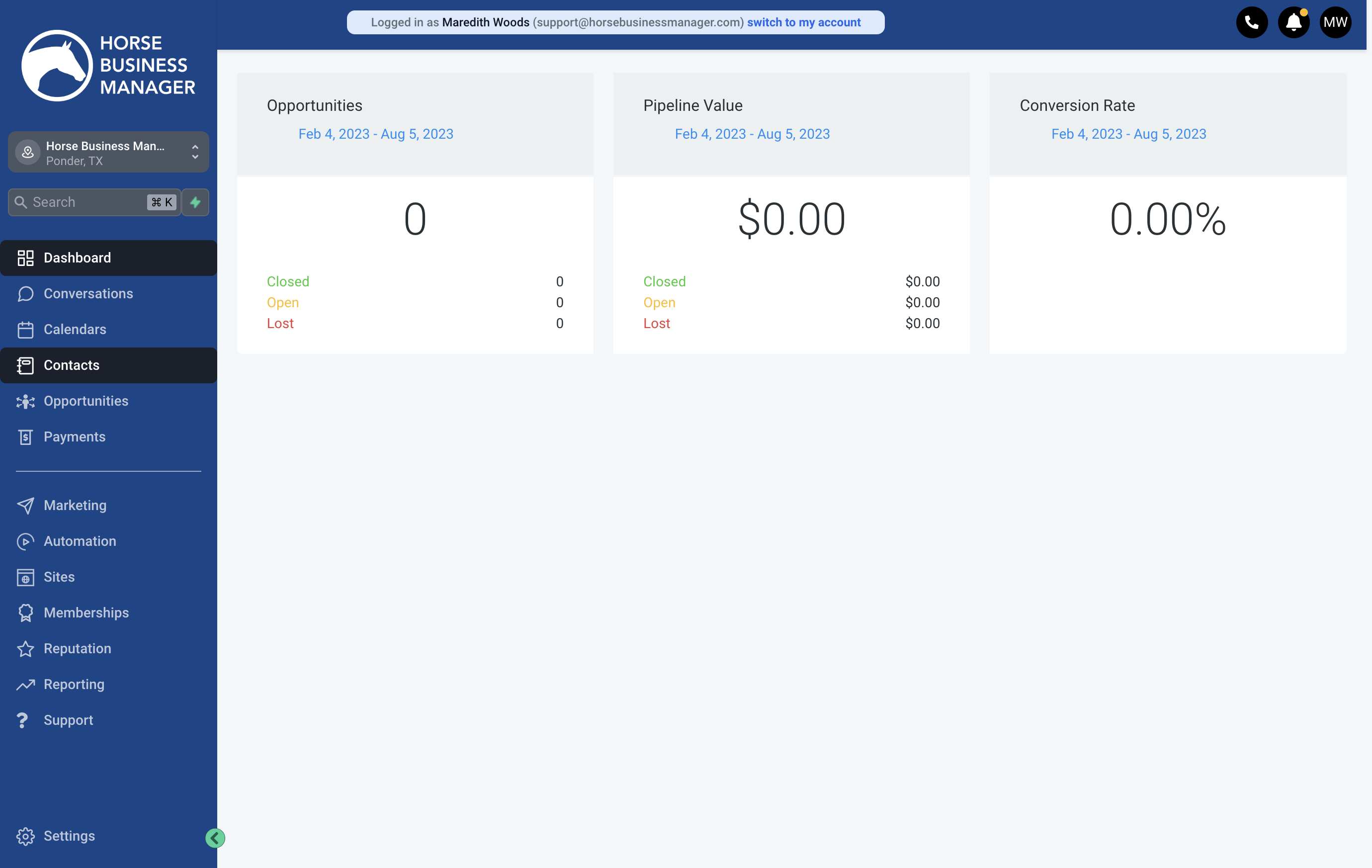Open Payments menu label

pyautogui.click(x=75, y=437)
